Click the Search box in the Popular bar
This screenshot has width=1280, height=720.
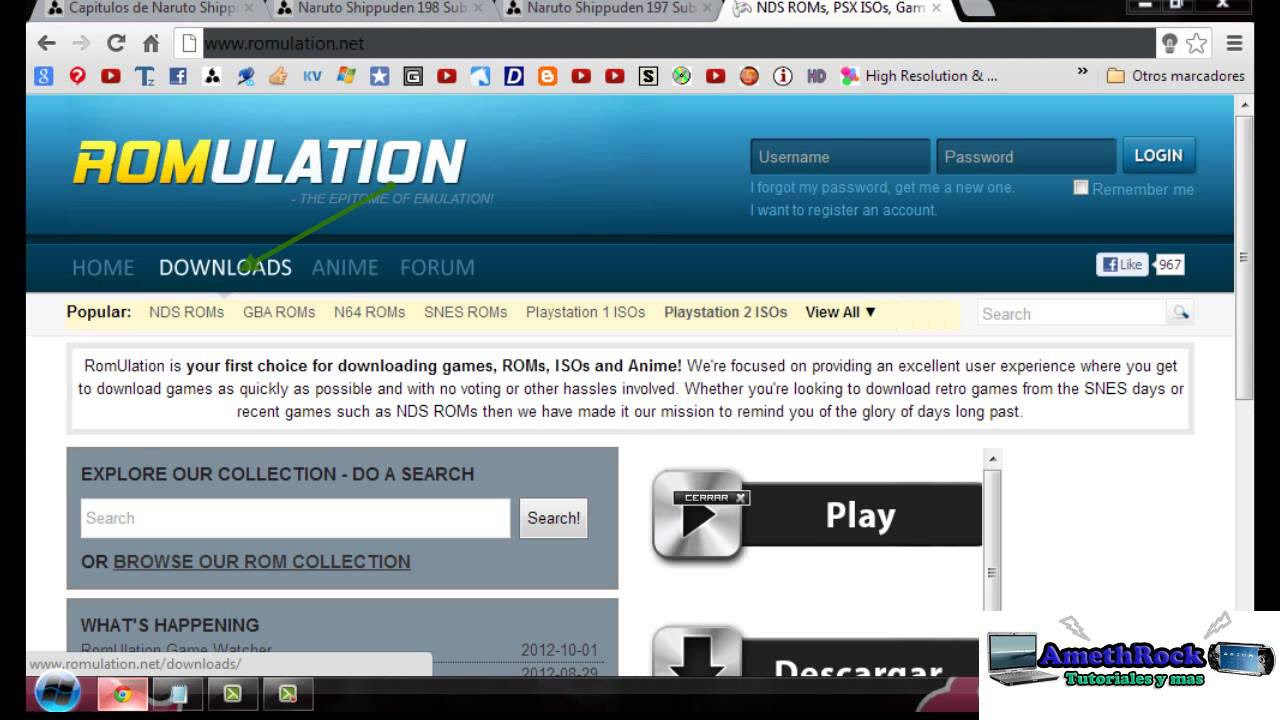click(1072, 313)
